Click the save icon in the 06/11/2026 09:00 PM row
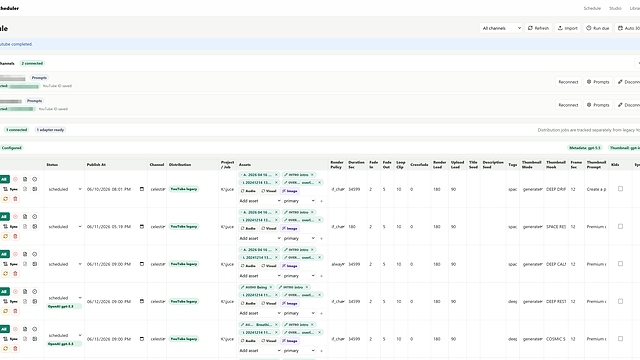 pos(35,264)
